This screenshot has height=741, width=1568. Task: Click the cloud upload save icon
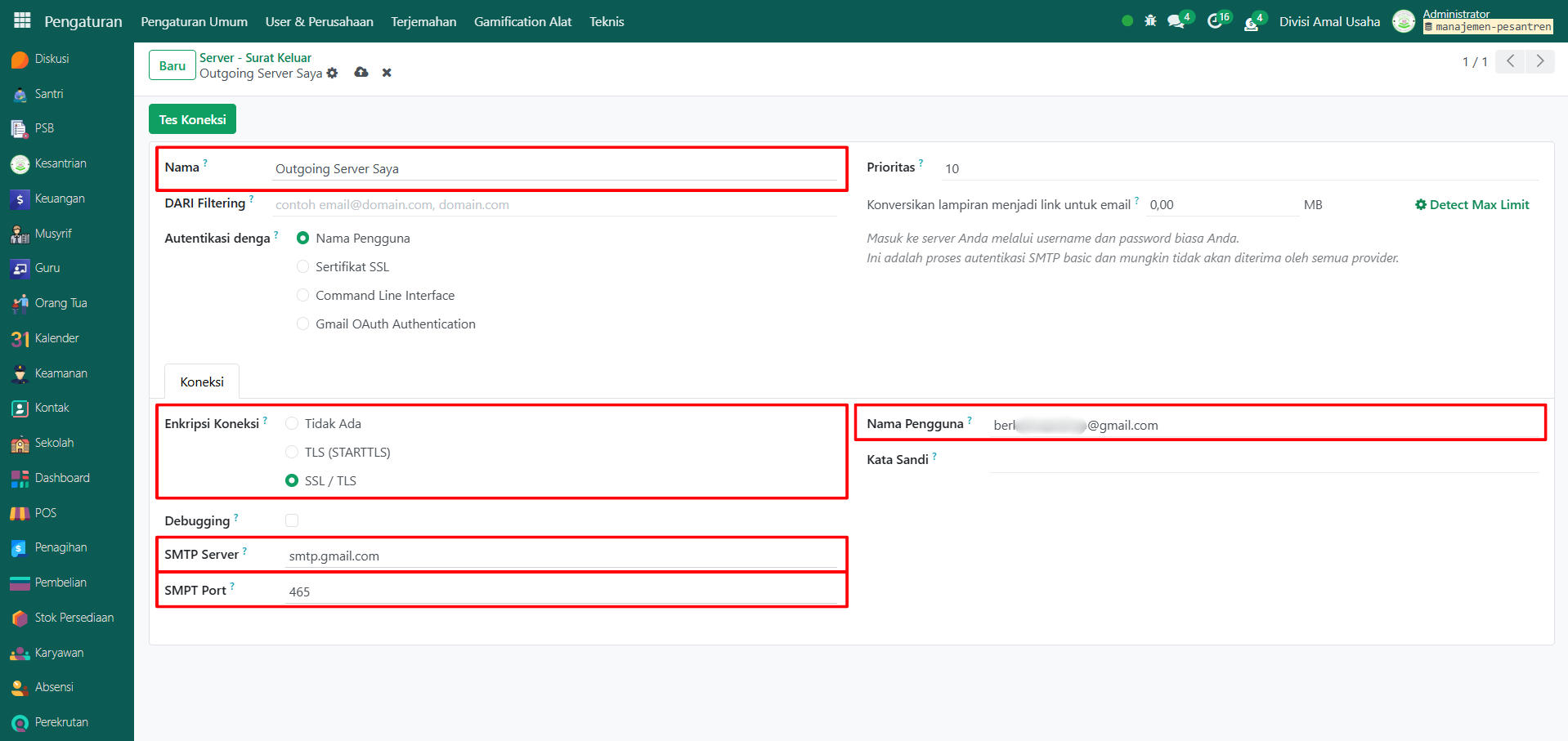[x=361, y=73]
